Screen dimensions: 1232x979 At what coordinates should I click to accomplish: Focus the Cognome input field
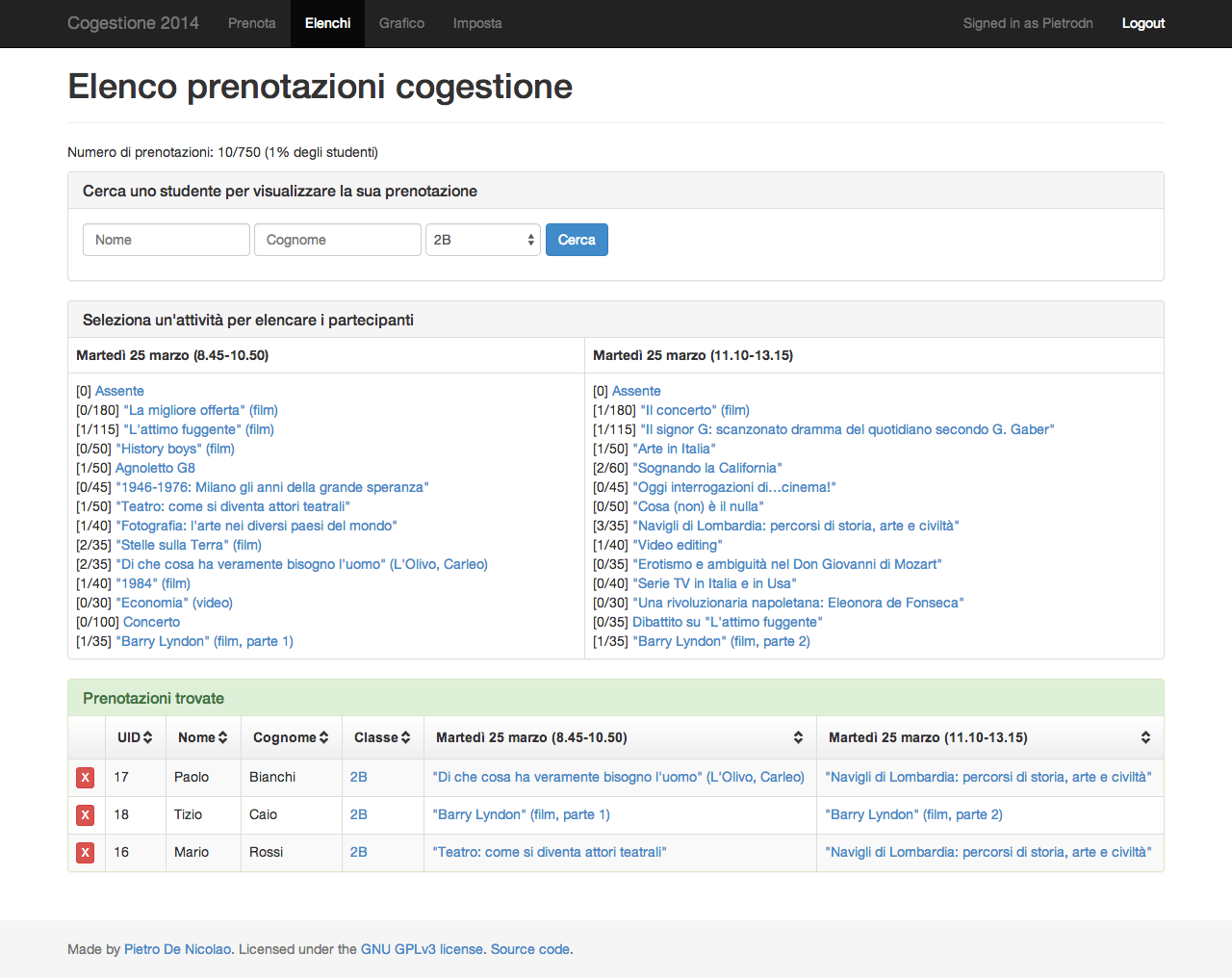[338, 240]
